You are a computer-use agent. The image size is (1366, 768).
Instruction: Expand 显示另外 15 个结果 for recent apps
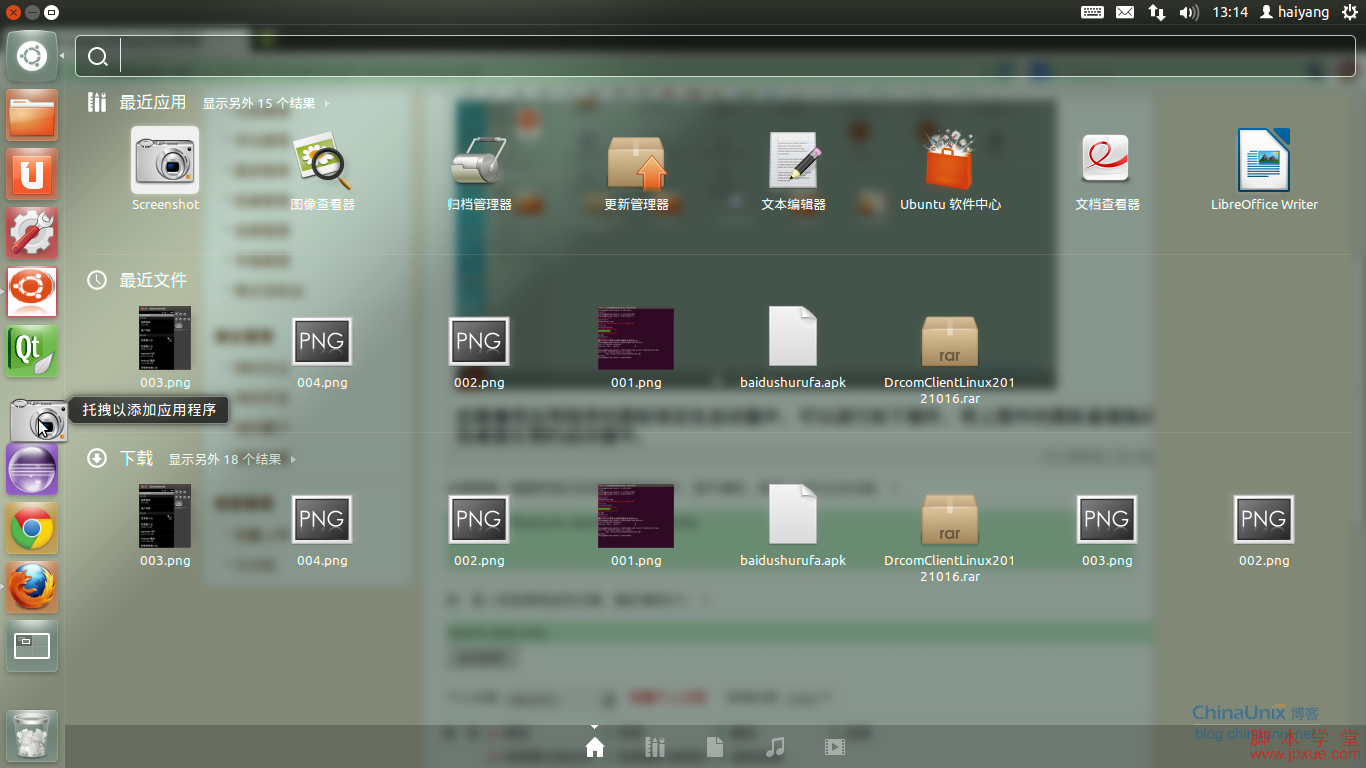coord(266,103)
